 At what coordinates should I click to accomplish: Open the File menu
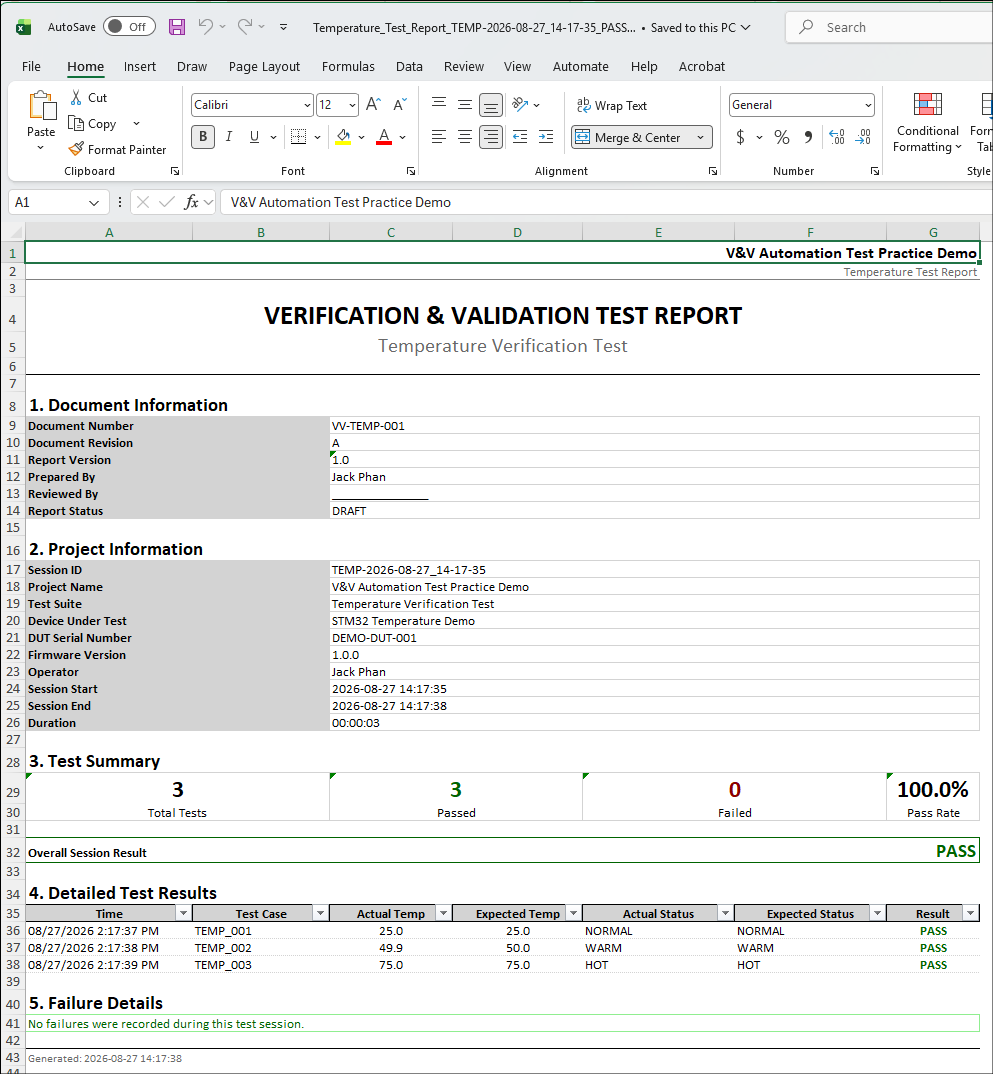32,66
